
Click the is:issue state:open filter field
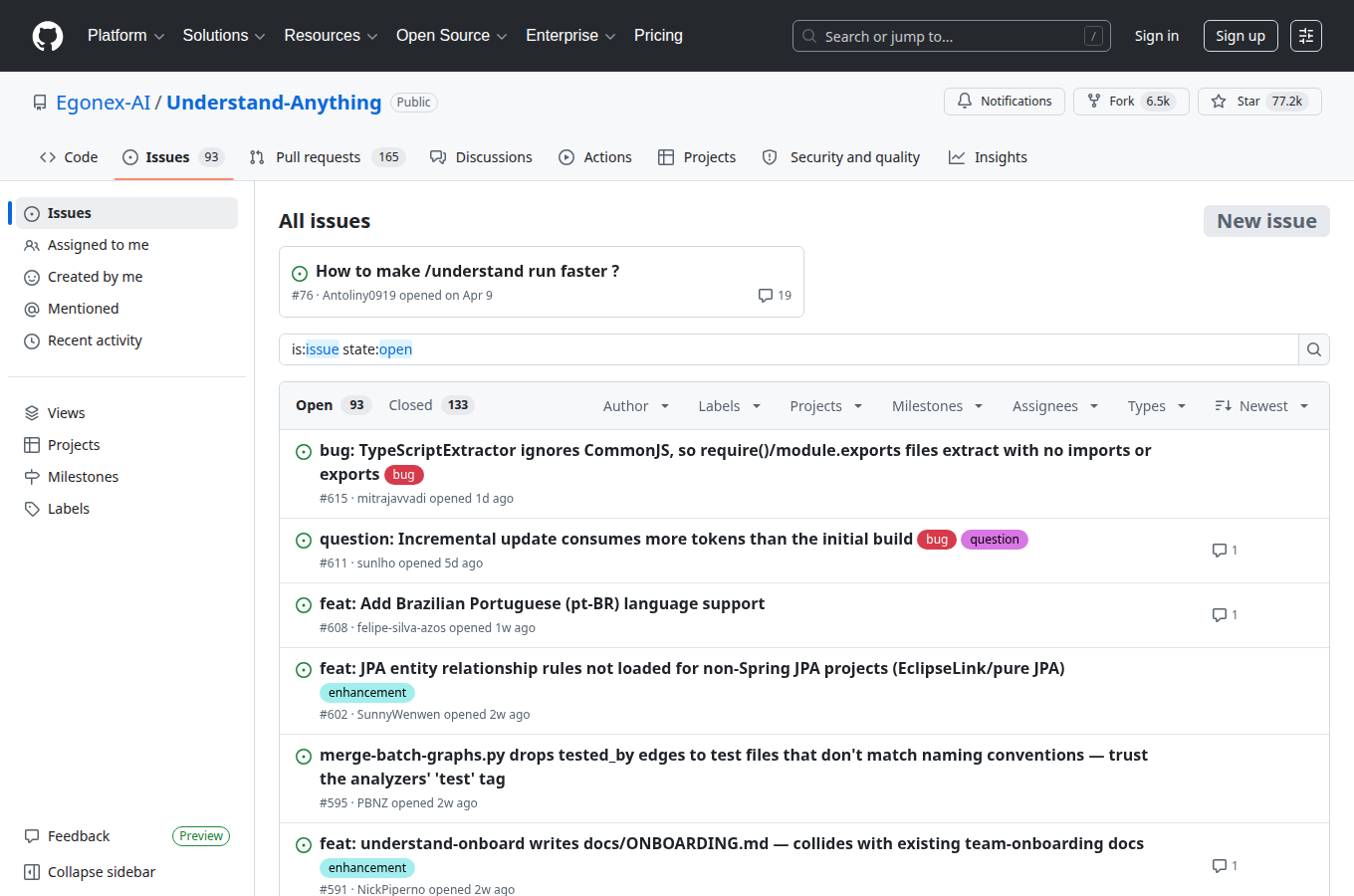coord(789,349)
